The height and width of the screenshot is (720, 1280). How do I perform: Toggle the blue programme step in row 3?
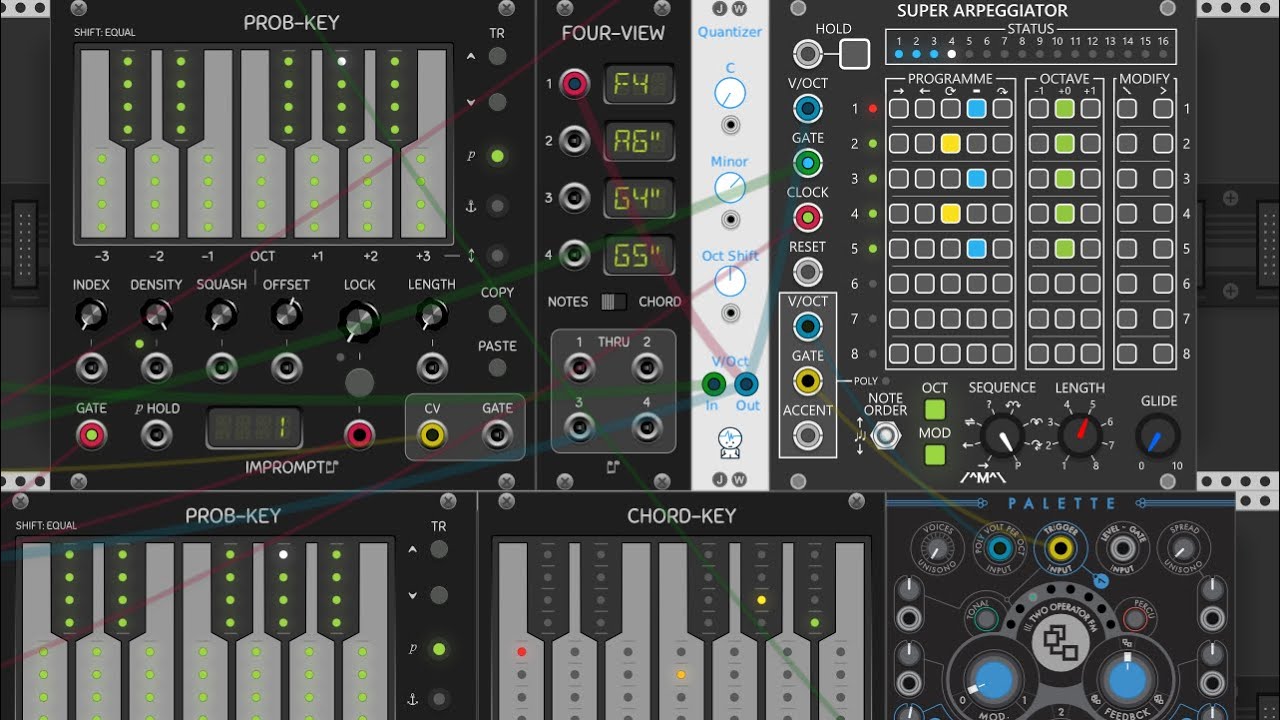click(976, 179)
